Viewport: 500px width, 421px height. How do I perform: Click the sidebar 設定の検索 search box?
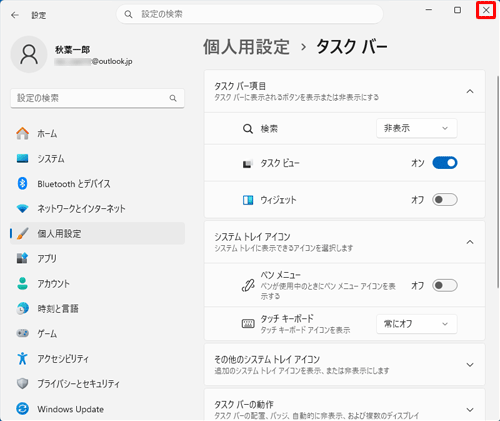(x=97, y=98)
